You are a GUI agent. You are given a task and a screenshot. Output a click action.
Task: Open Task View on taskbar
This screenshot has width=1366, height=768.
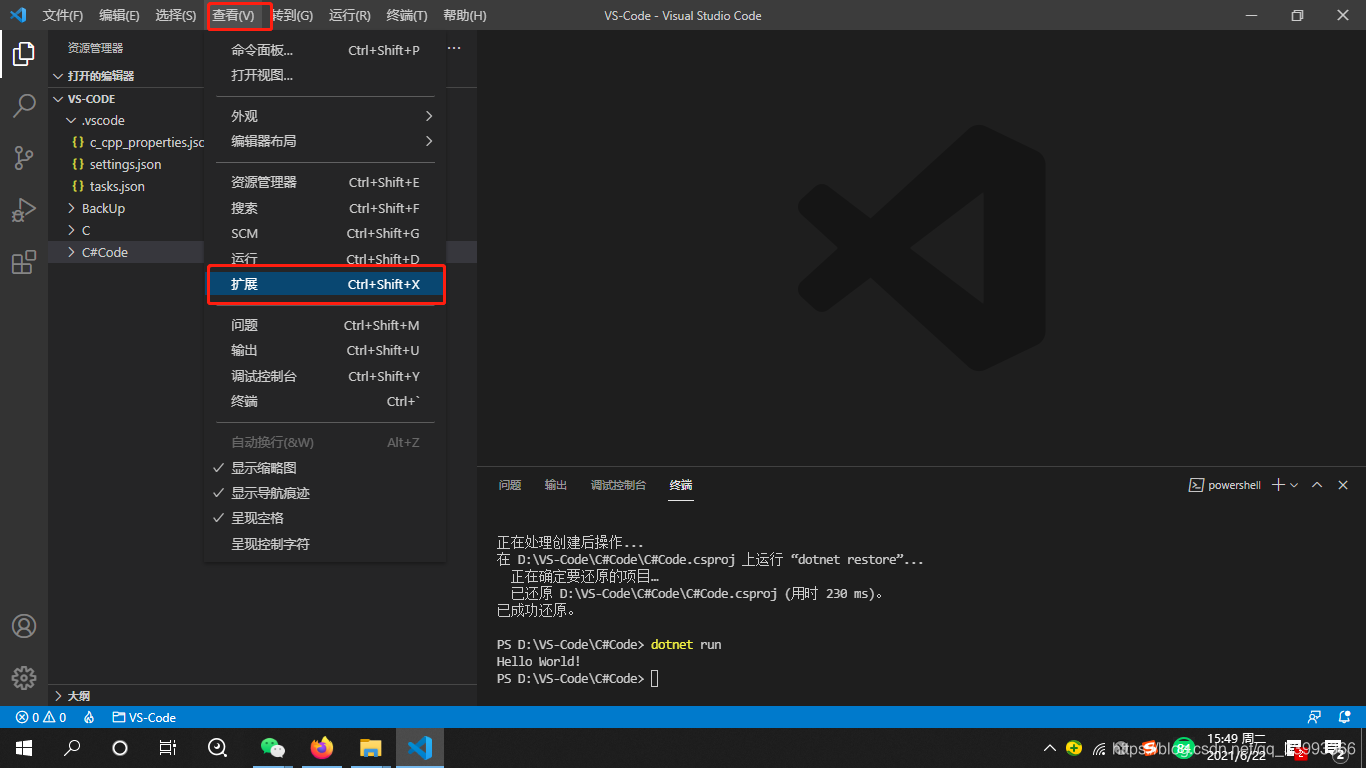(x=168, y=748)
